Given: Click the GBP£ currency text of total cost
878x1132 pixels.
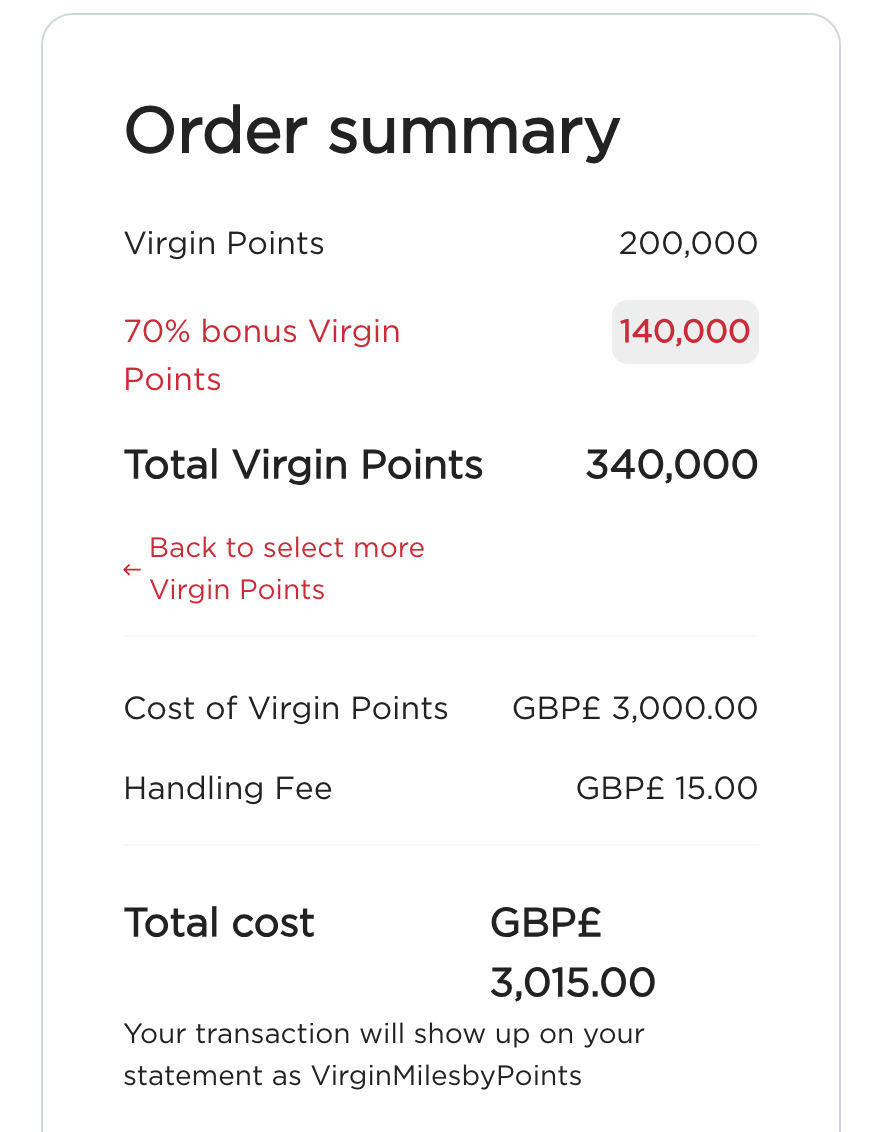Looking at the screenshot, I should (546, 922).
